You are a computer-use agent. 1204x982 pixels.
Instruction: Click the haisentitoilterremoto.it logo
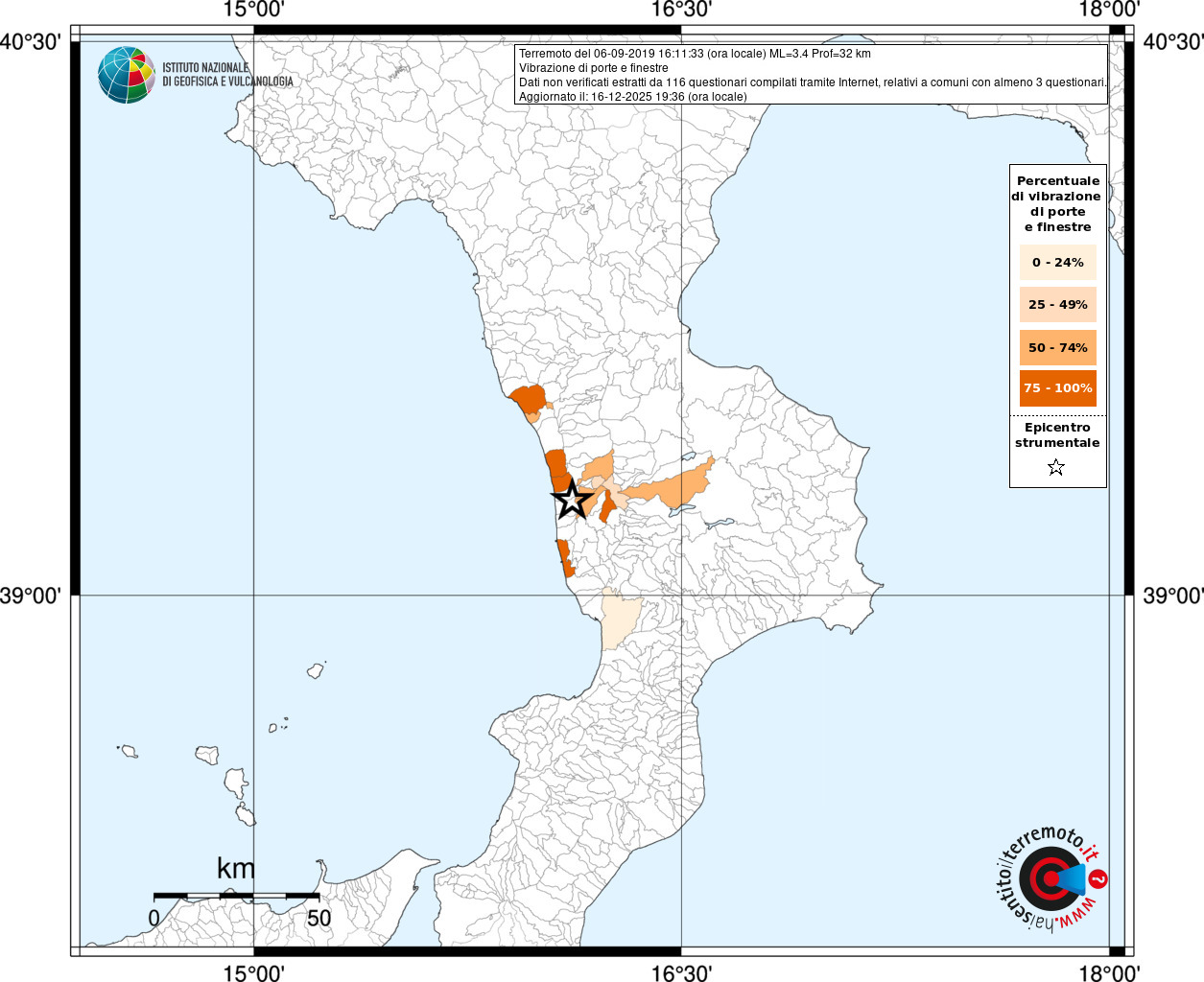1051,878
